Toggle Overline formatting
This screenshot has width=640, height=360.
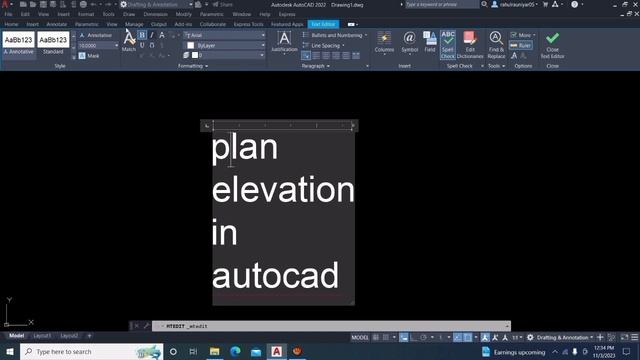pos(152,45)
